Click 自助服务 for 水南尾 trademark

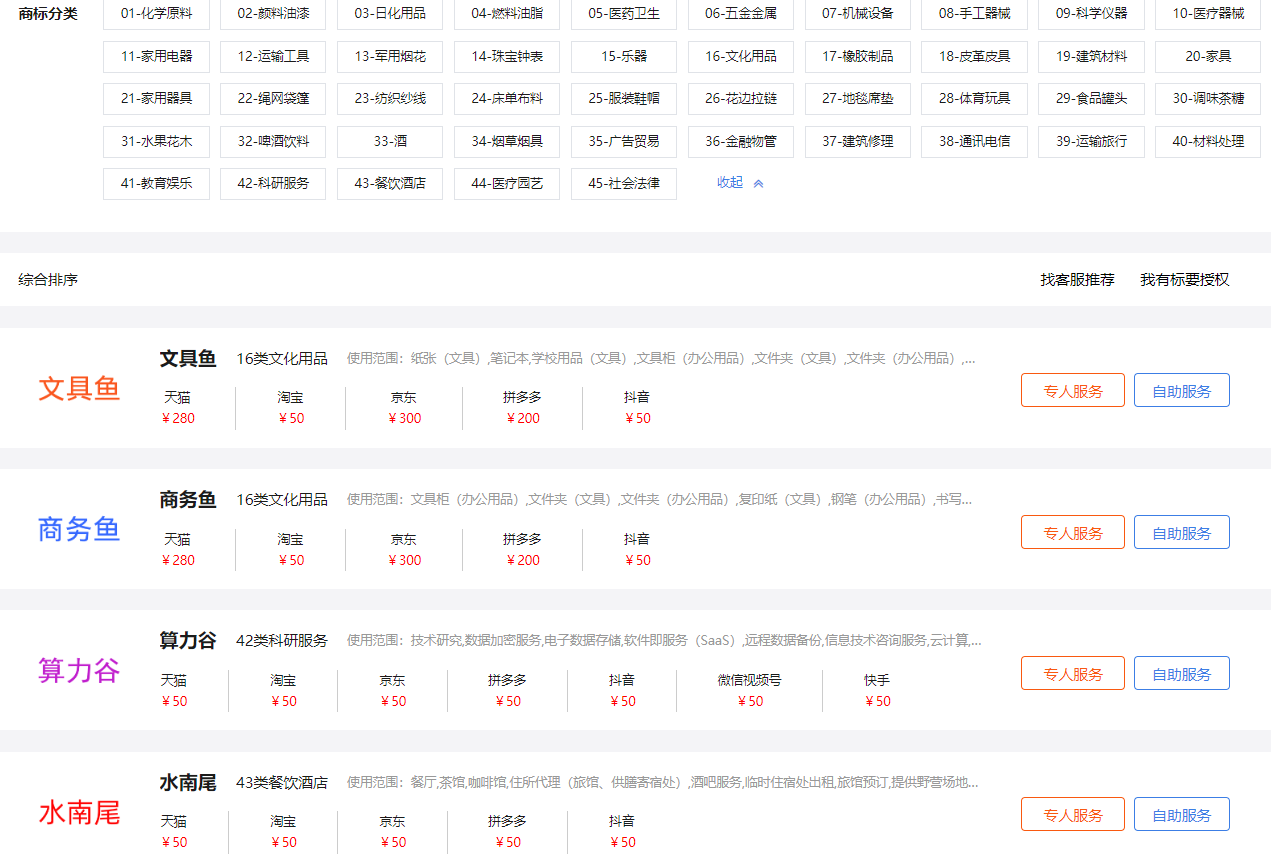coord(1181,815)
